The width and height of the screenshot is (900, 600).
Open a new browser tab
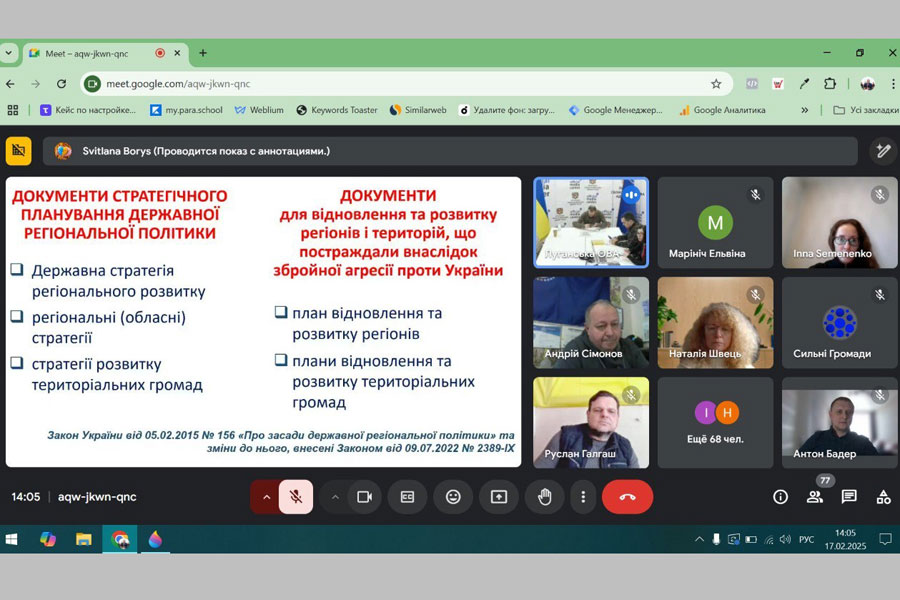pyautogui.click(x=203, y=53)
